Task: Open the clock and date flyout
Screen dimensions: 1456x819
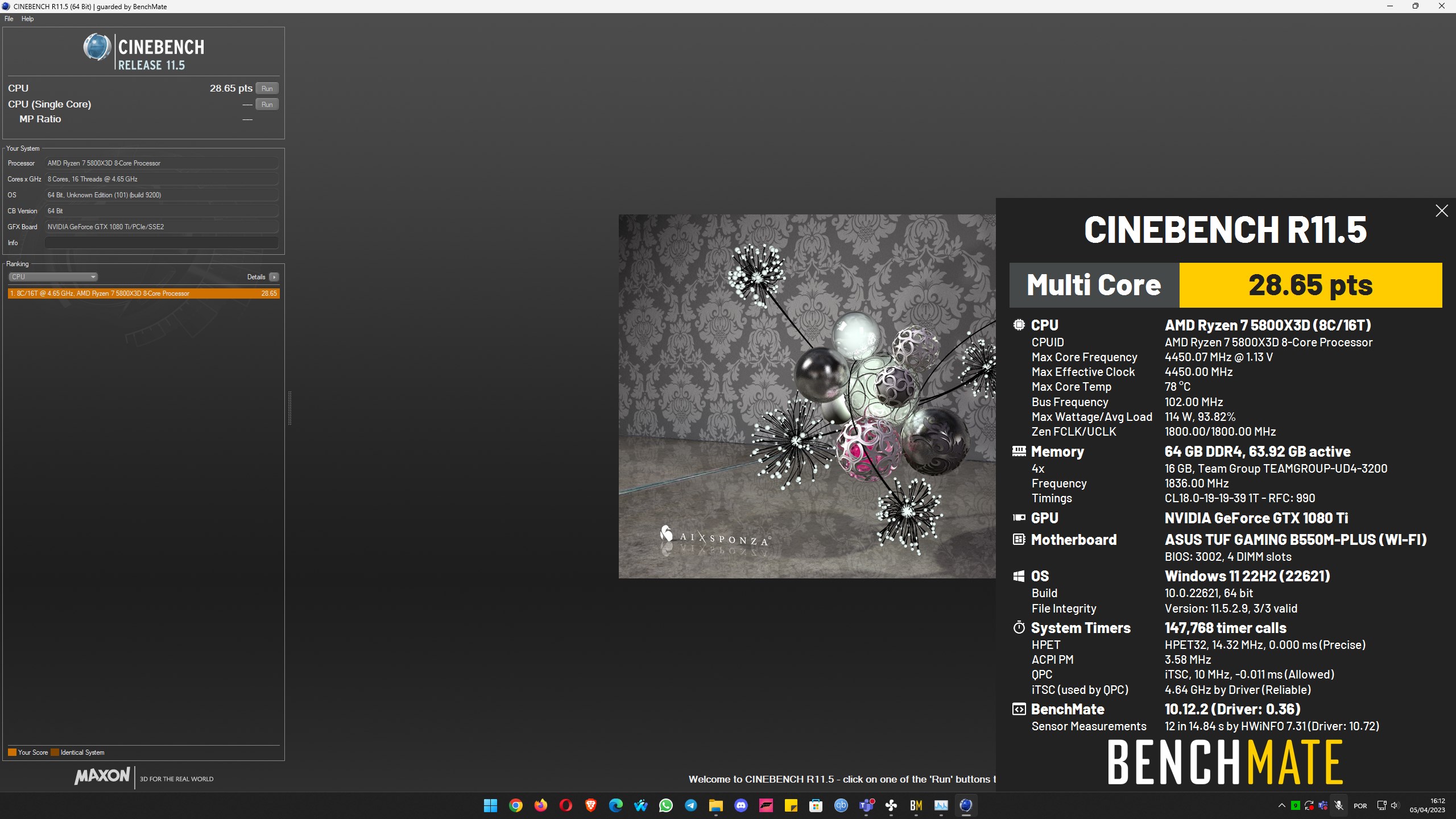Action: pyautogui.click(x=1427, y=805)
